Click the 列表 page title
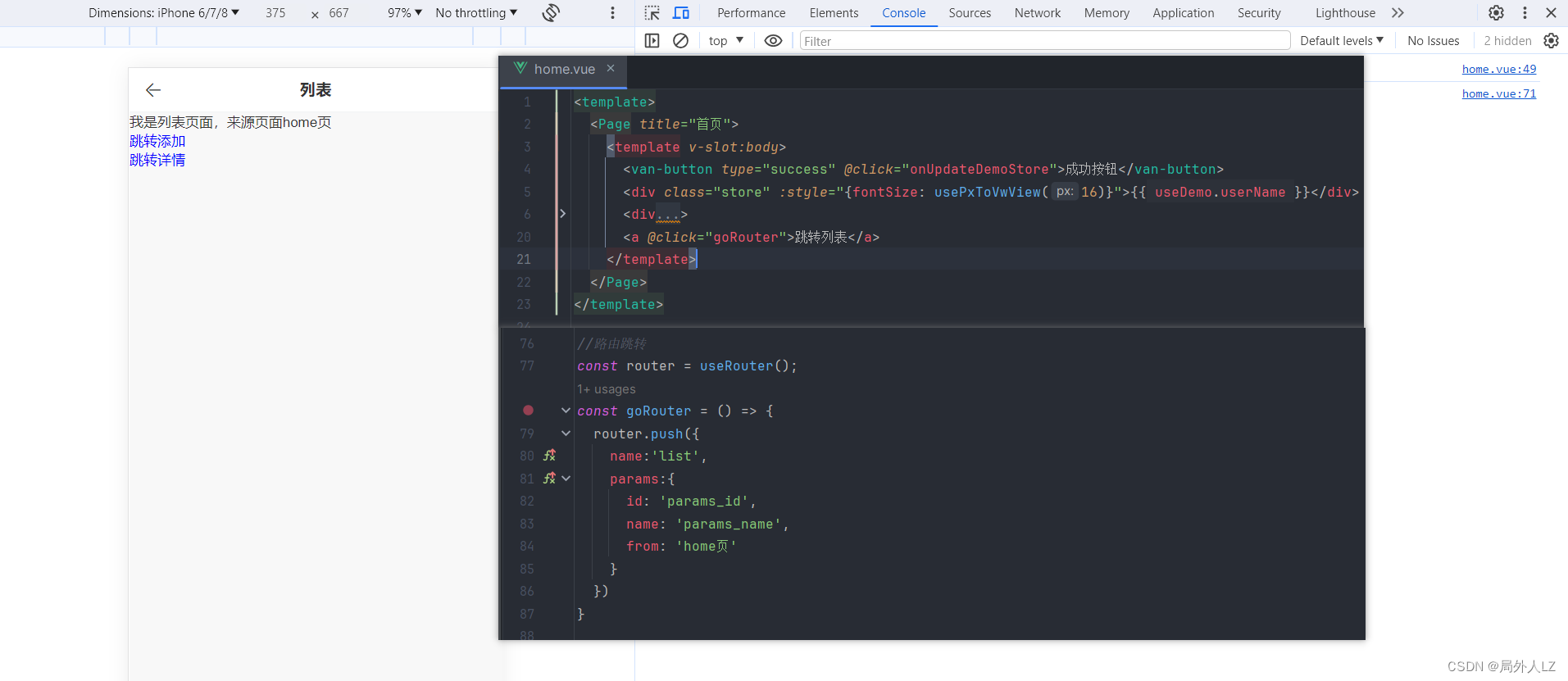Image resolution: width=1568 pixels, height=681 pixels. [x=316, y=90]
